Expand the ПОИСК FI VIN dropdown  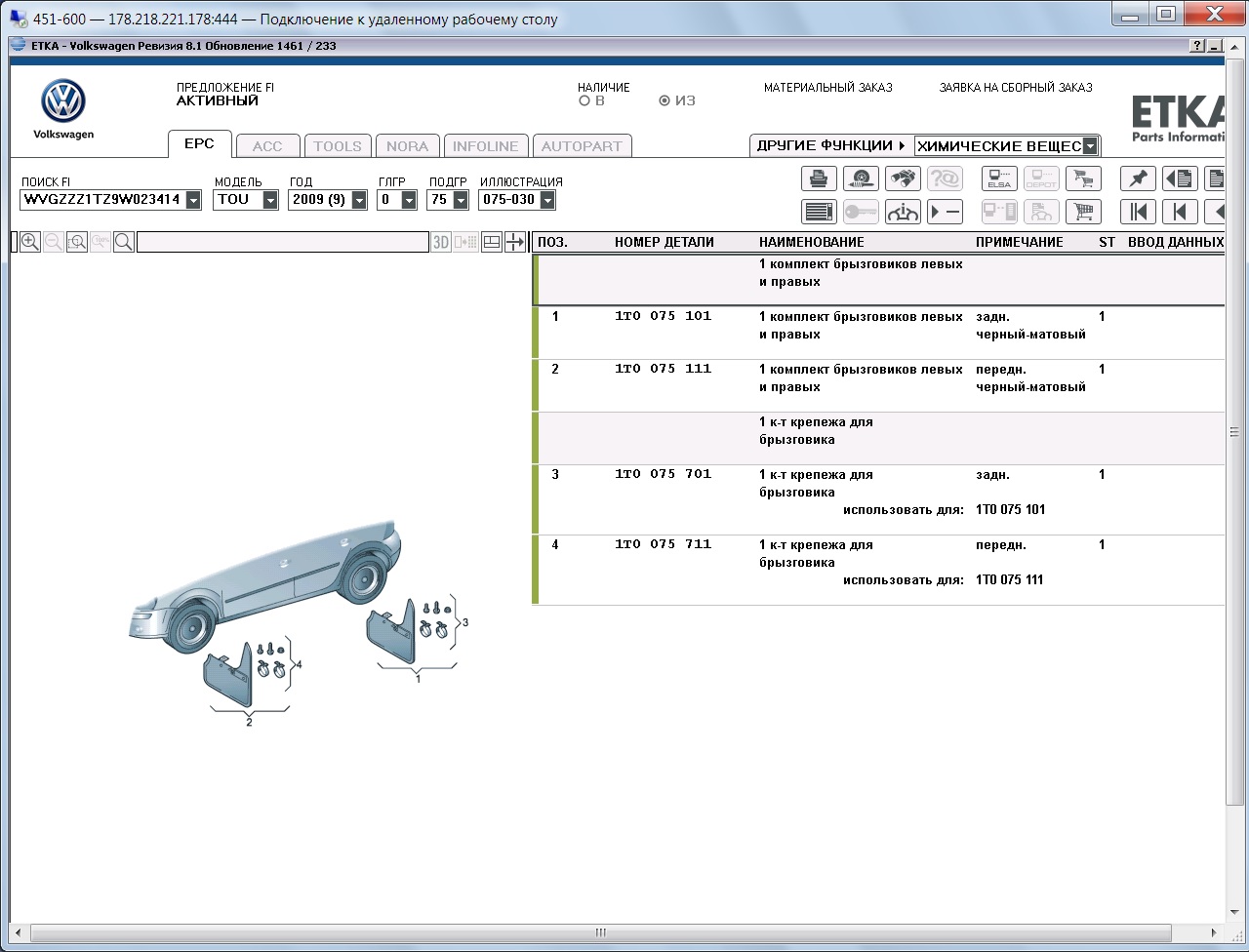coord(193,200)
